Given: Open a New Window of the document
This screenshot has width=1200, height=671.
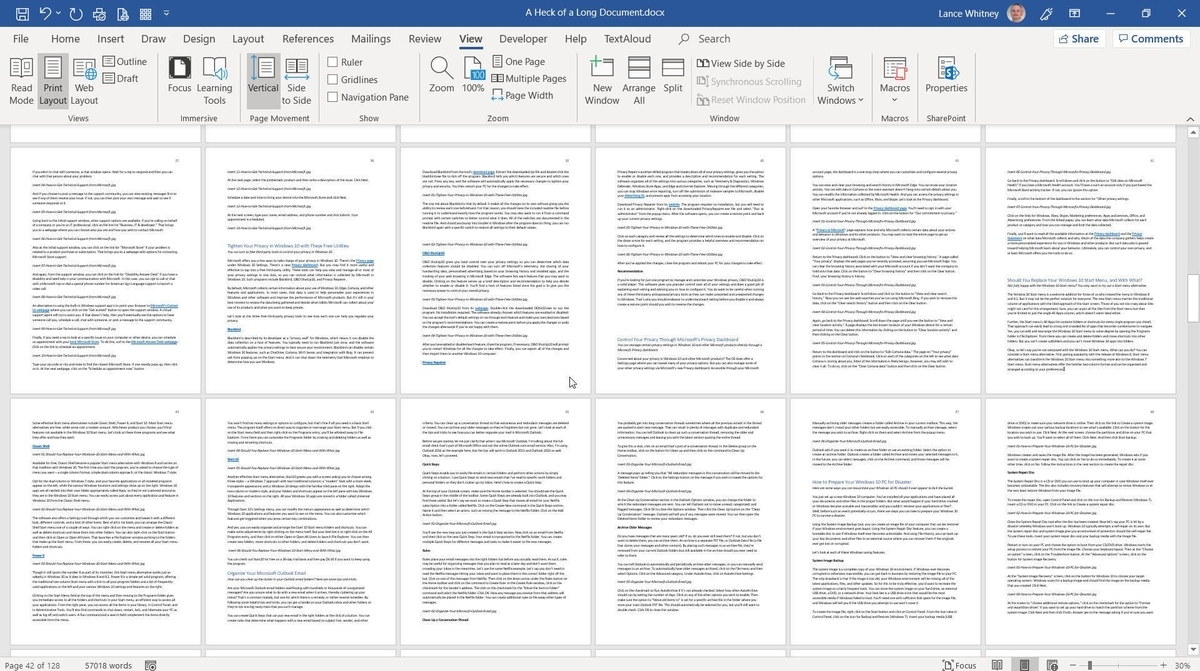Looking at the screenshot, I should pos(602,81).
